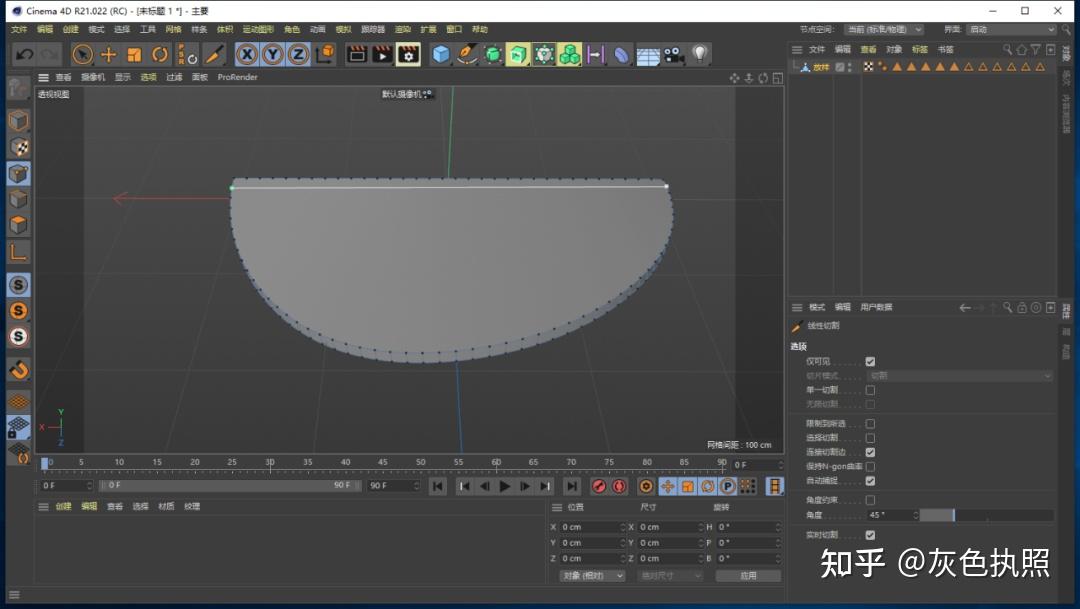
Task: Toggle the X-axis lock
Action: [x=246, y=54]
